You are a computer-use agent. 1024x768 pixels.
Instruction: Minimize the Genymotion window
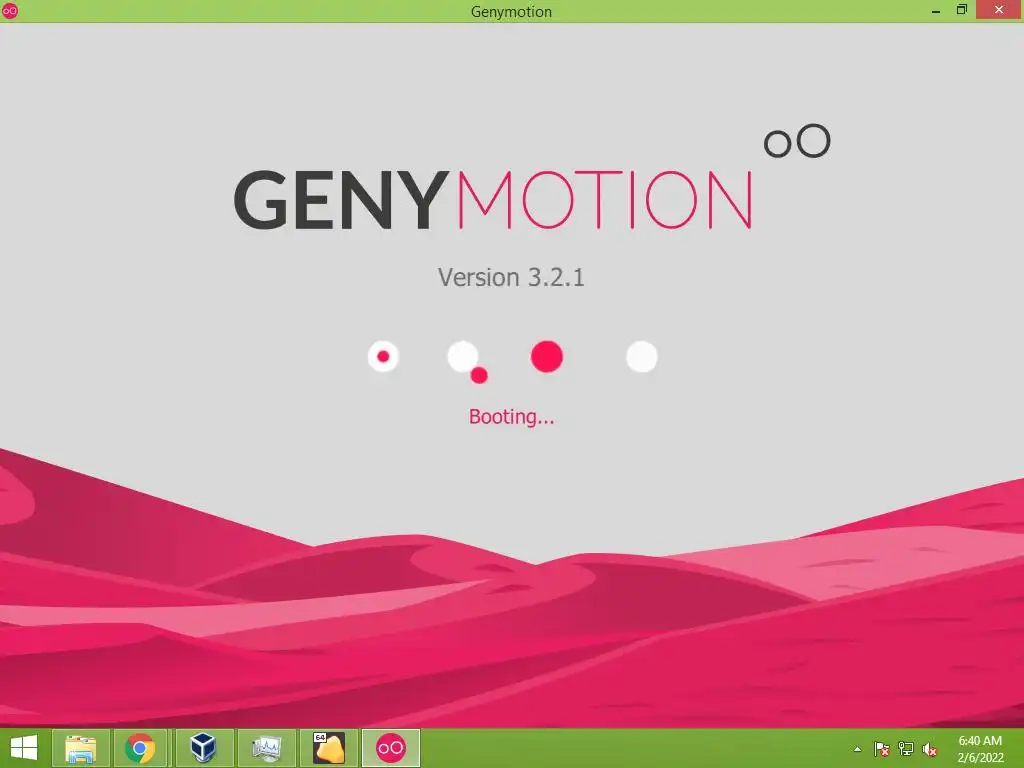pyautogui.click(x=936, y=10)
